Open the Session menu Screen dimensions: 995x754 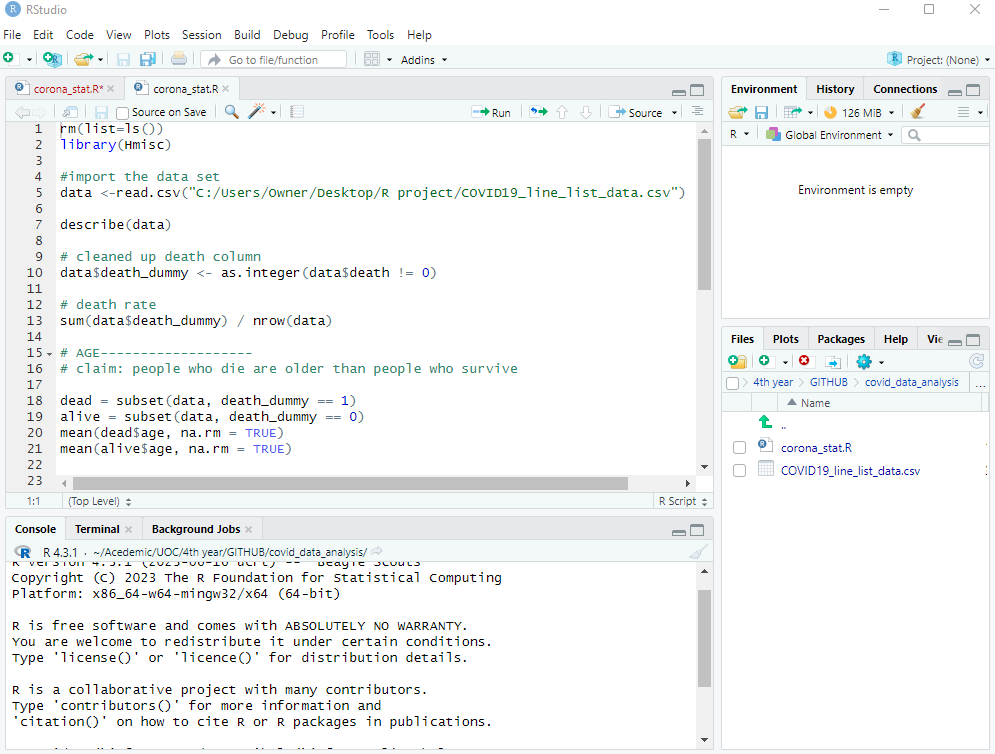(201, 35)
